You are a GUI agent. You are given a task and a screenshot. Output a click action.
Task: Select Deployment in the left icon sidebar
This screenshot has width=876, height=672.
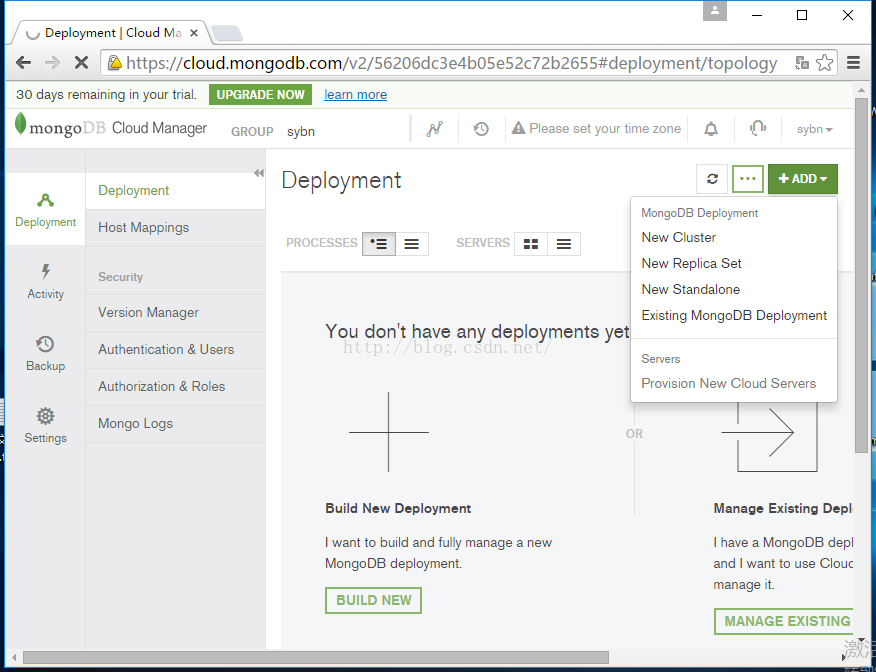pyautogui.click(x=45, y=210)
